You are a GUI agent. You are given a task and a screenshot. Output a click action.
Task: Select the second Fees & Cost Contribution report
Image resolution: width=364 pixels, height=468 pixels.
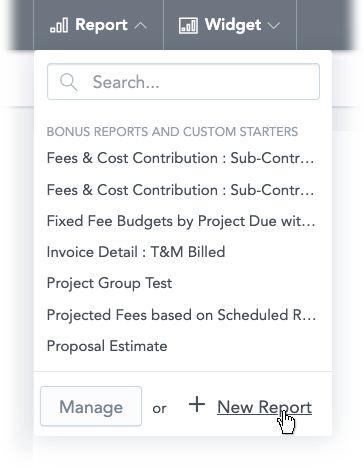pyautogui.click(x=181, y=190)
